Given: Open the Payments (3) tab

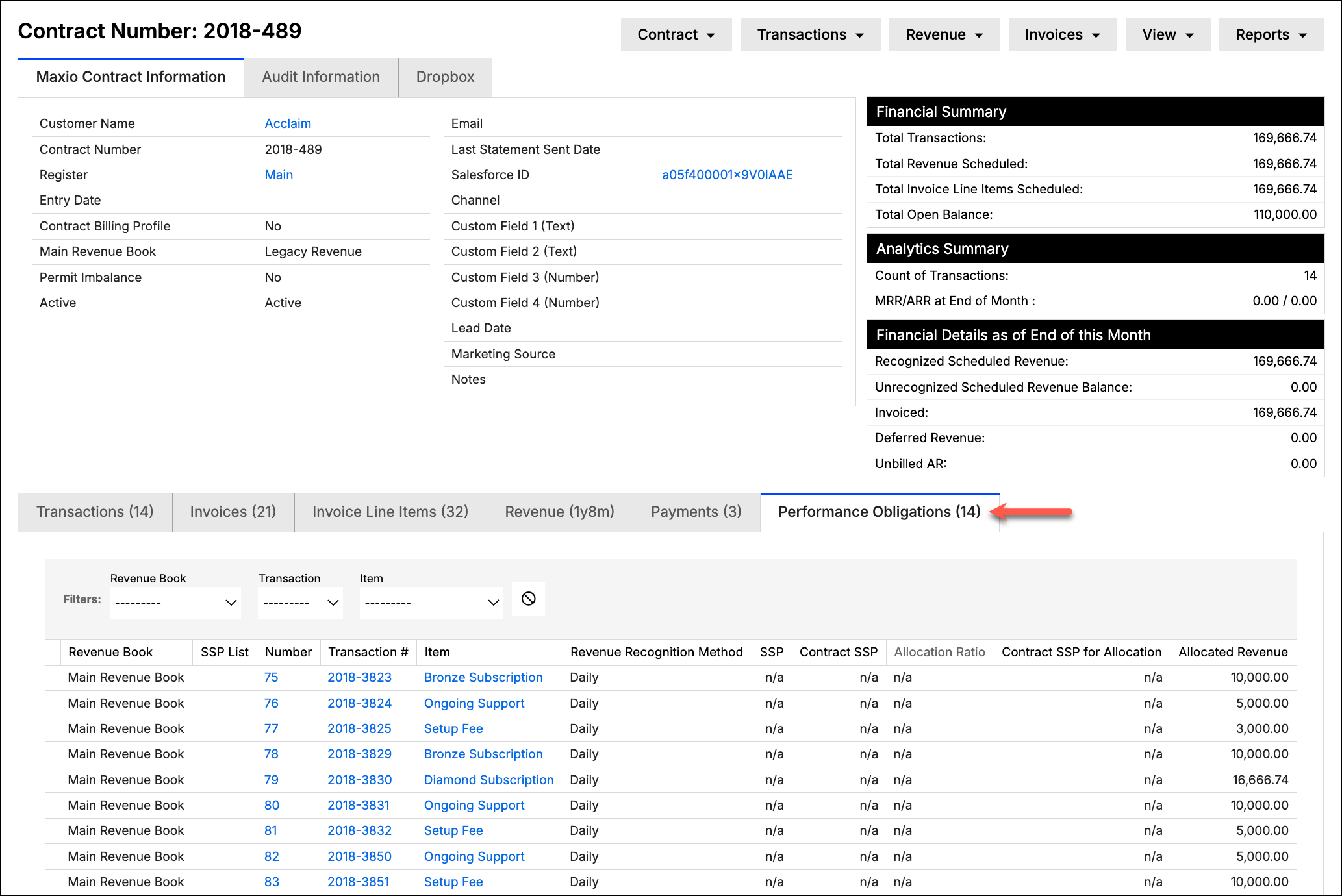Looking at the screenshot, I should 696,512.
